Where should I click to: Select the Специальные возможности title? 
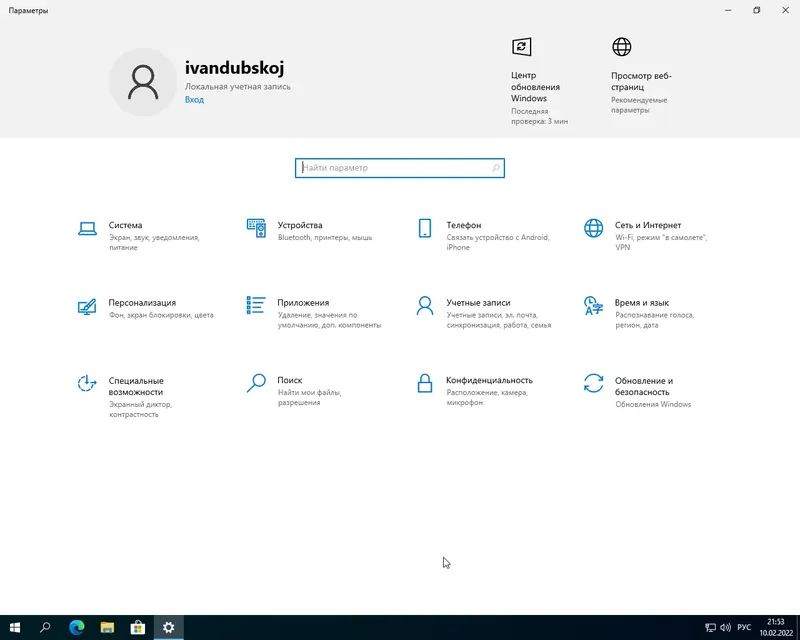point(136,386)
